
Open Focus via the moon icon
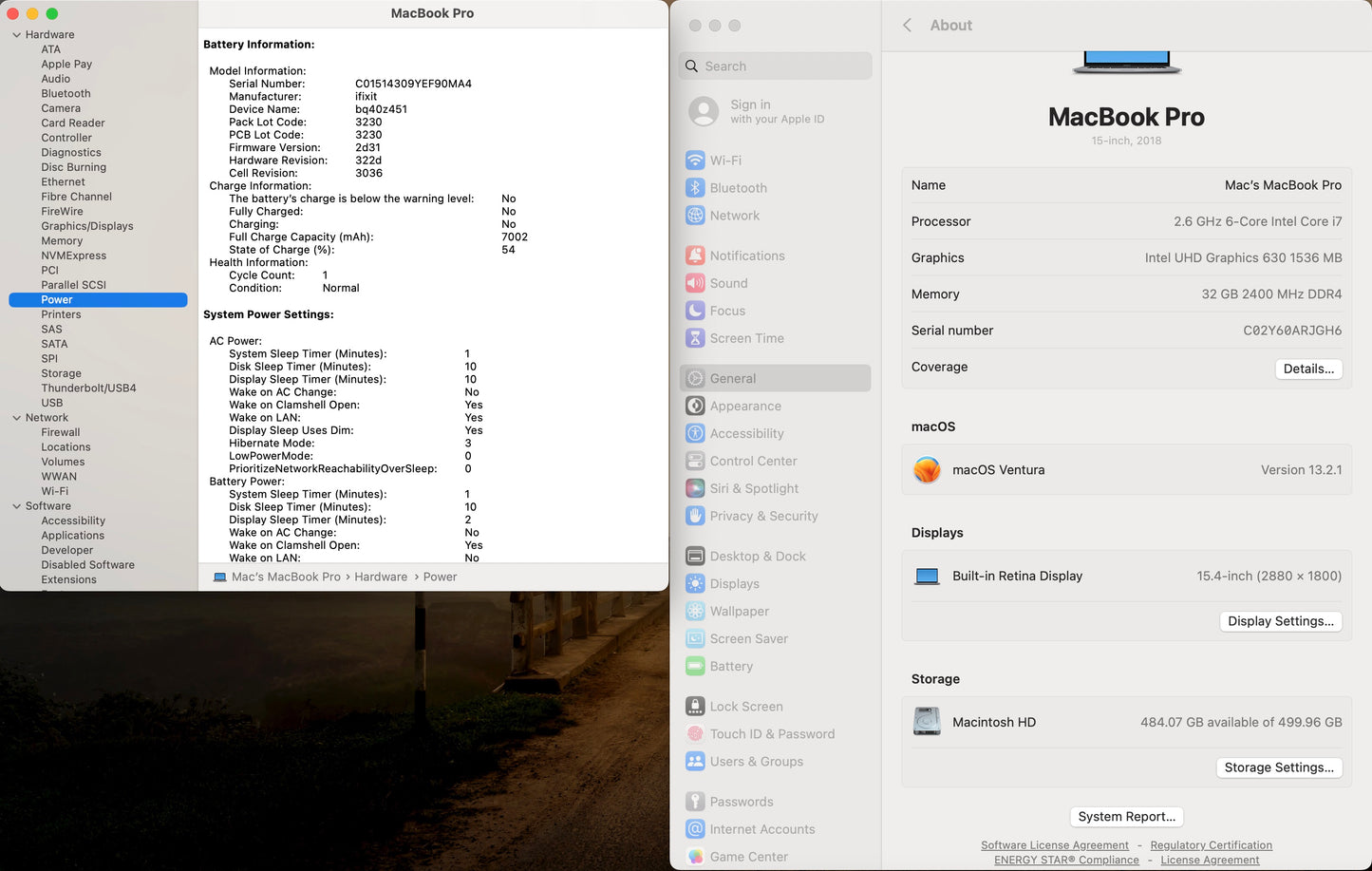[695, 311]
